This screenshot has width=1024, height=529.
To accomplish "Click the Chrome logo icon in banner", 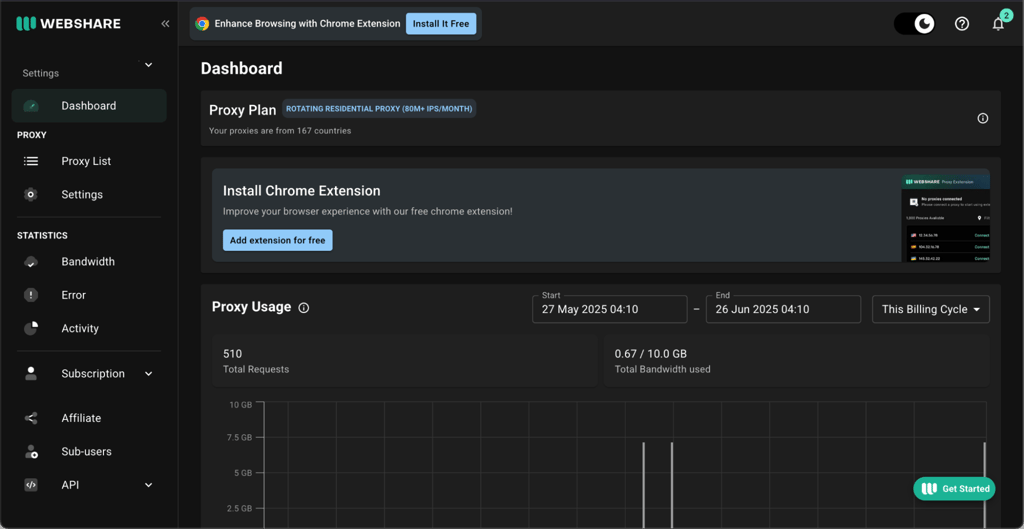I will click(x=202, y=24).
